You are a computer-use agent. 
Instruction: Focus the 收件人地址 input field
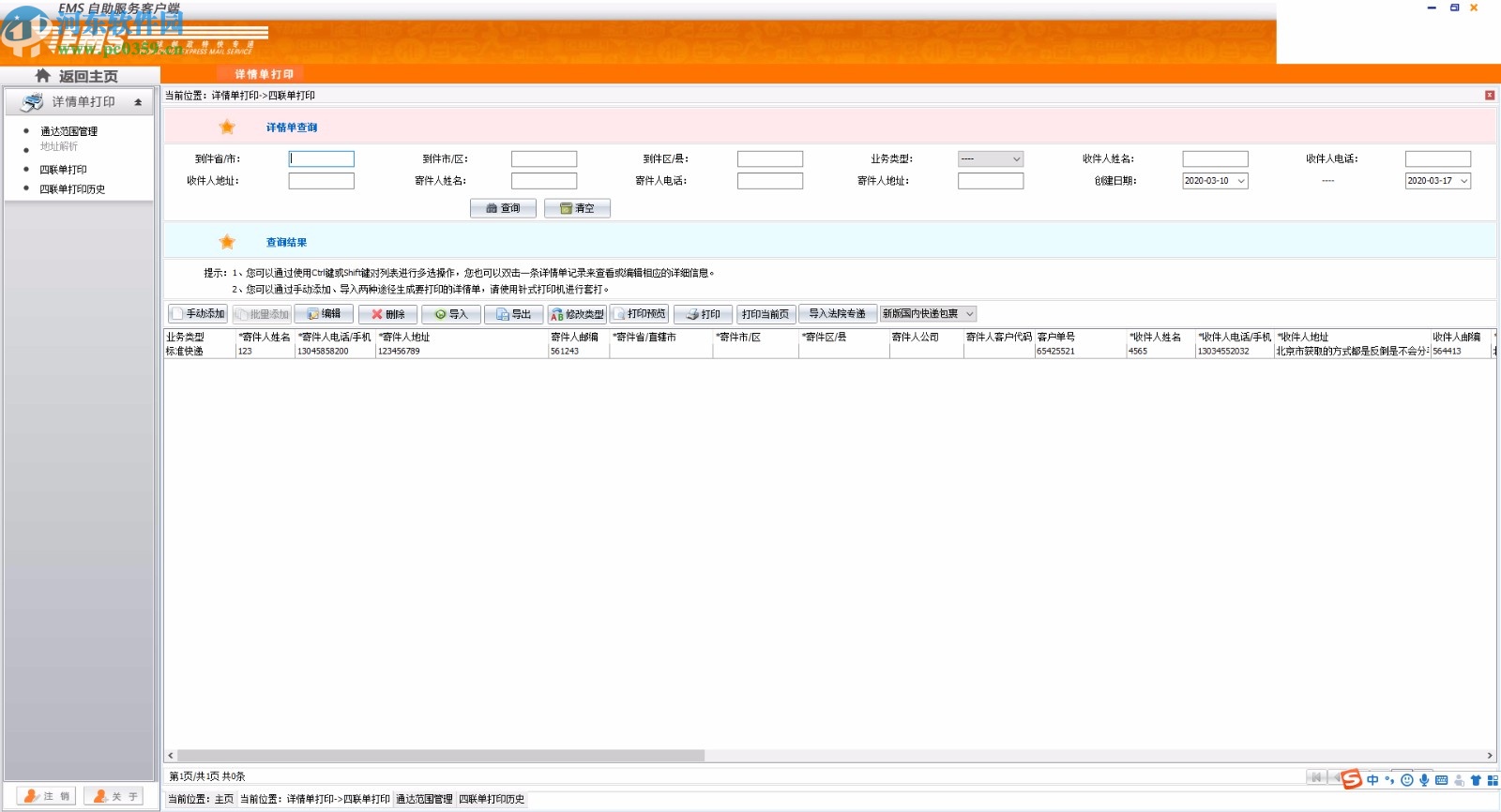[321, 181]
